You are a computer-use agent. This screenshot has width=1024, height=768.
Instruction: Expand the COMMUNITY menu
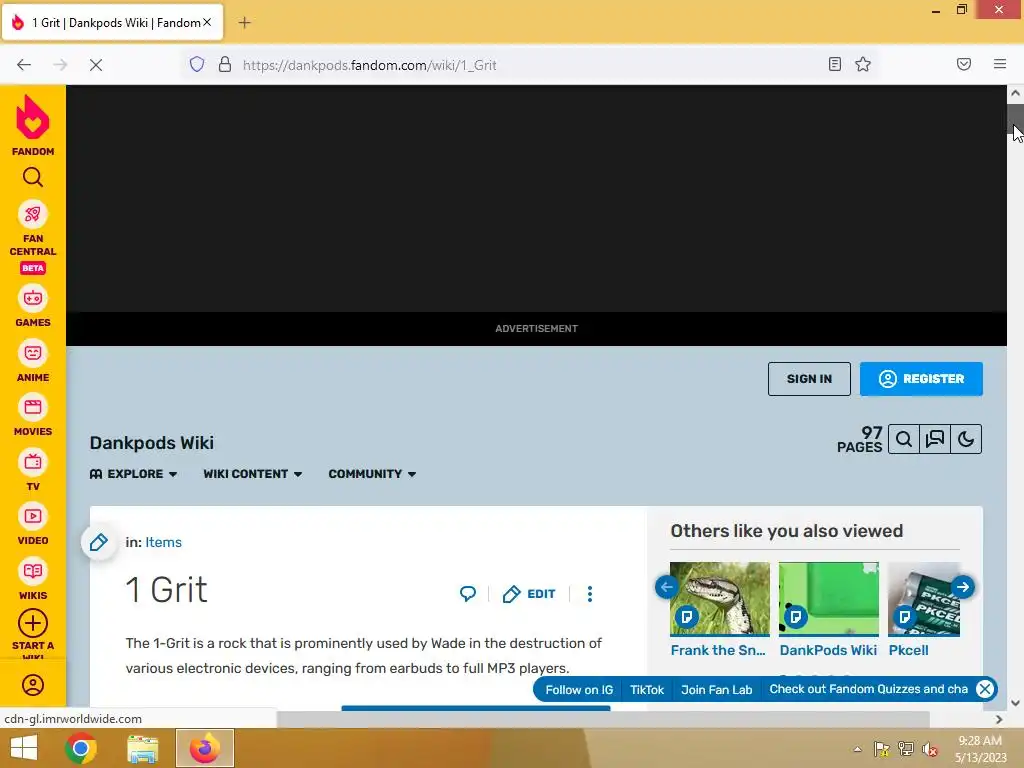(x=372, y=474)
